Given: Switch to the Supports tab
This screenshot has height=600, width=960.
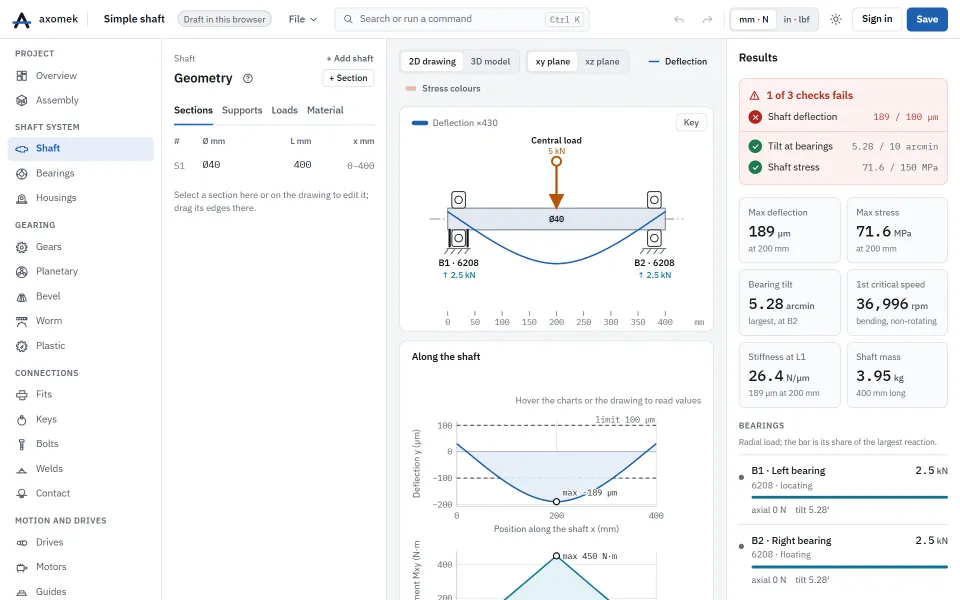Looking at the screenshot, I should click(242, 110).
